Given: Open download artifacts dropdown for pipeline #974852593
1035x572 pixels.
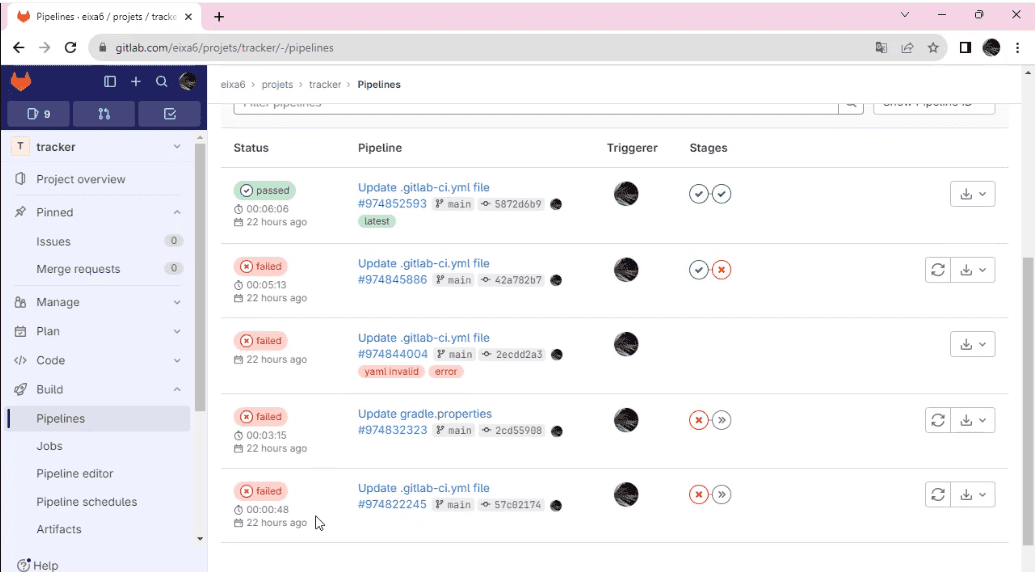Looking at the screenshot, I should (x=972, y=194).
